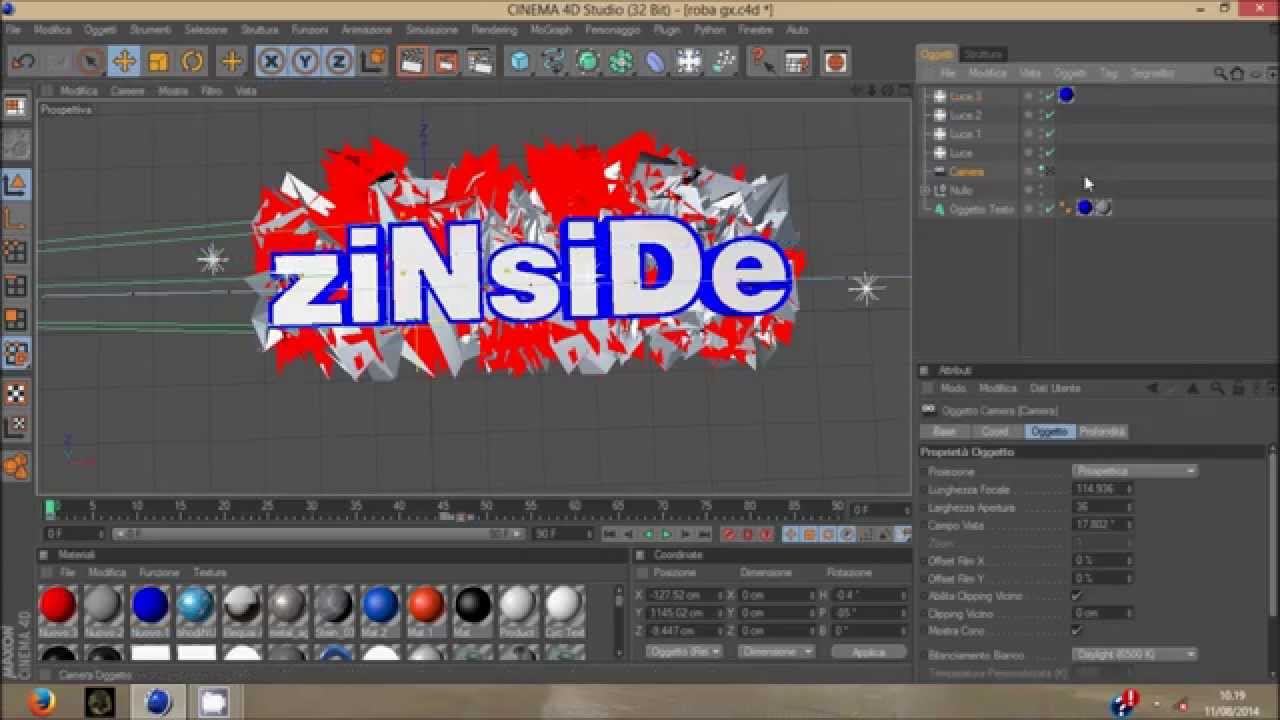Select the Model mode icon in left toolbar
This screenshot has width=1280, height=720.
click(x=15, y=184)
